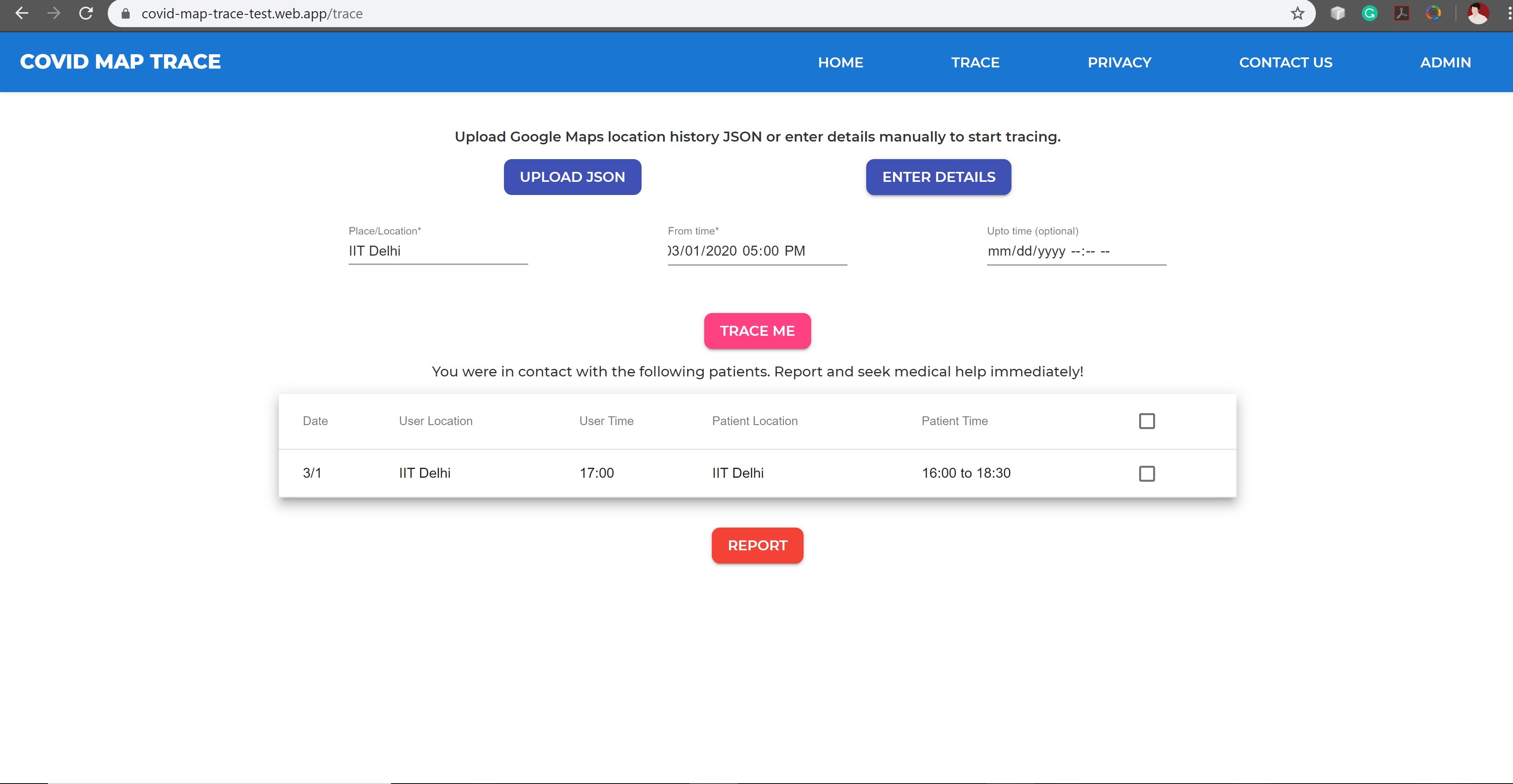This screenshot has height=784, width=1513.
Task: Open the ADMIN section
Action: point(1445,62)
